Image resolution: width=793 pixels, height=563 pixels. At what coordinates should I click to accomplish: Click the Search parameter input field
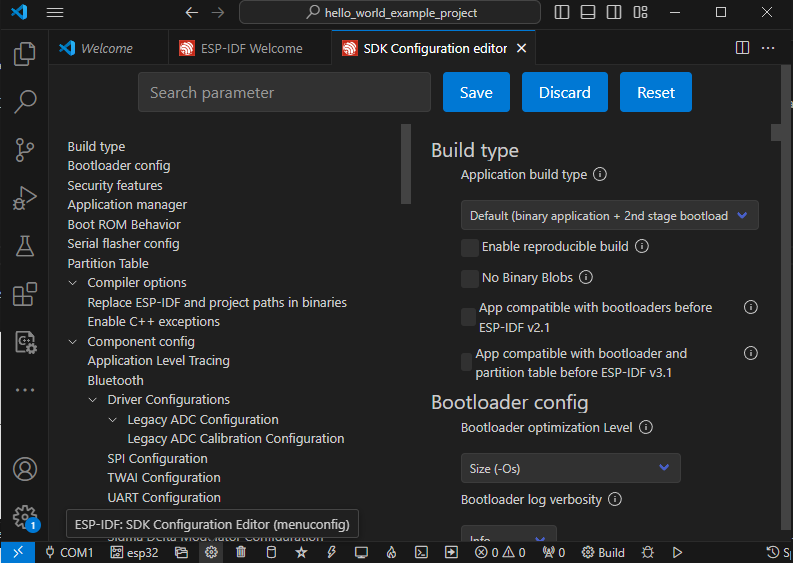pyautogui.click(x=283, y=93)
